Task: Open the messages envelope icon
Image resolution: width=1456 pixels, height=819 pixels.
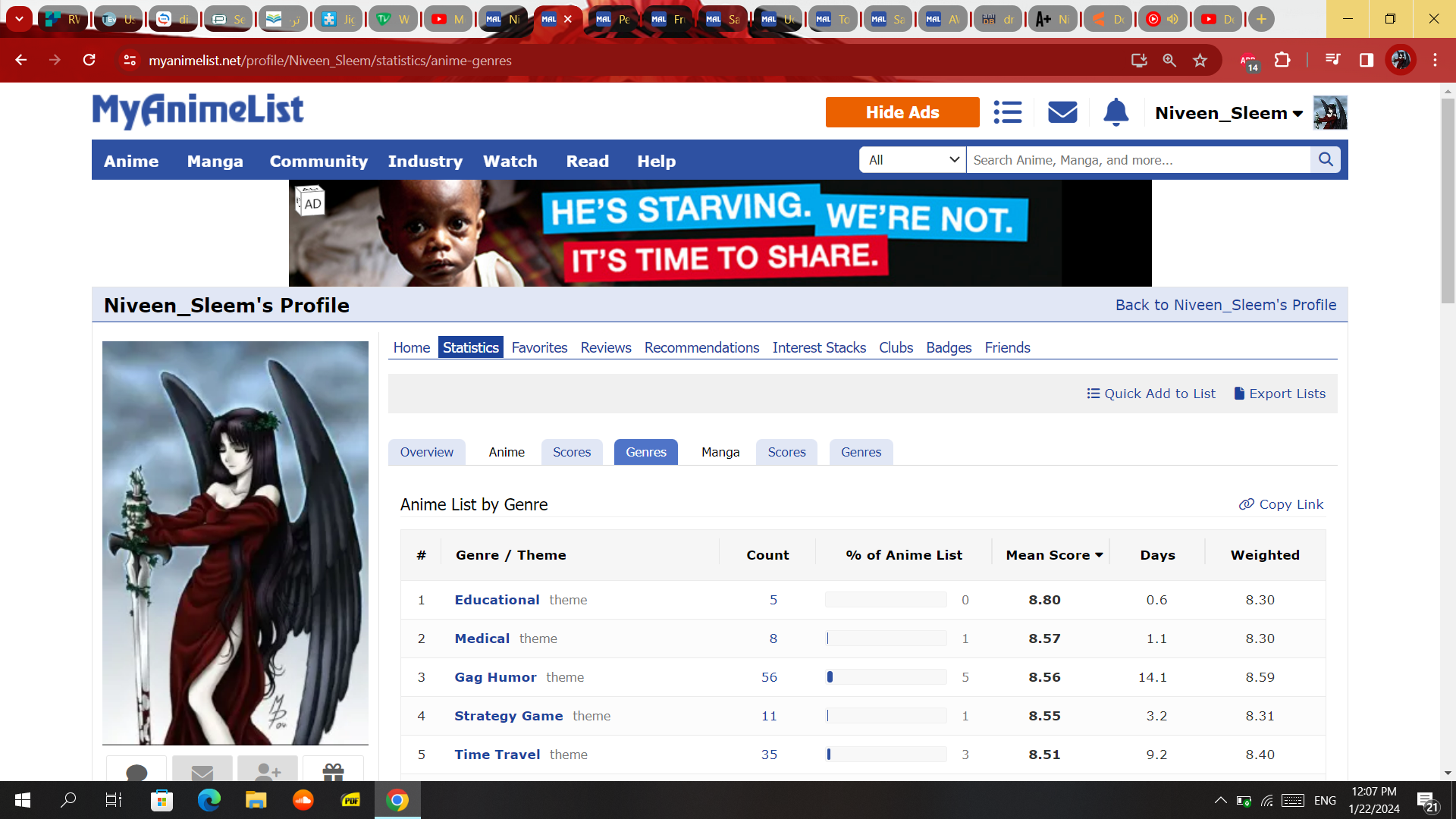Action: [x=1062, y=112]
